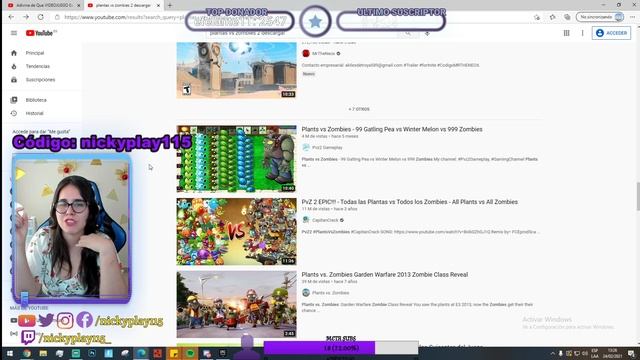Click the page vertical scrollbar thumb
The width and height of the screenshot is (640, 360).
(x=638, y=197)
